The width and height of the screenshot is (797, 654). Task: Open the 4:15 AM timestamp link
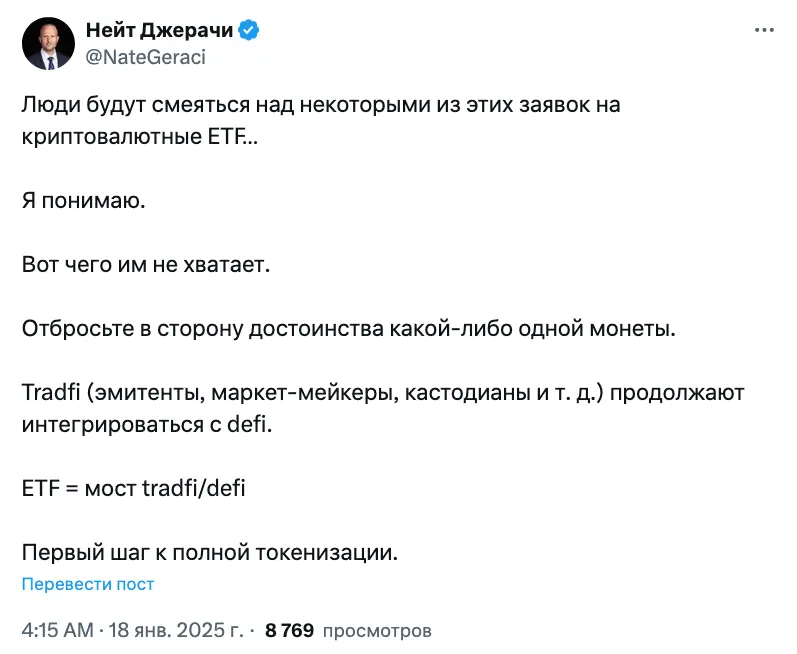[57, 630]
